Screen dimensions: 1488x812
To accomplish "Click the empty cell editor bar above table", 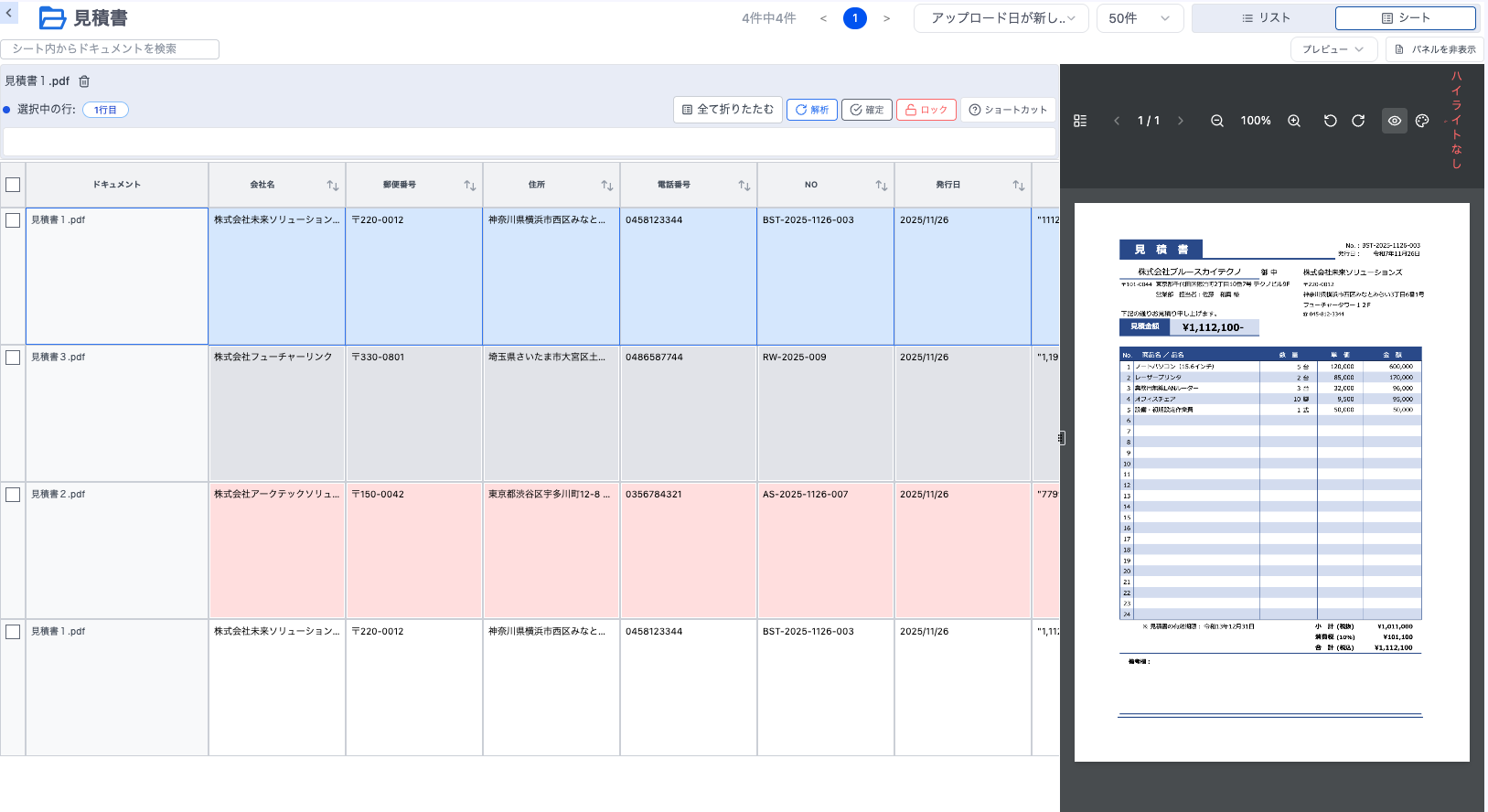I will 530,142.
